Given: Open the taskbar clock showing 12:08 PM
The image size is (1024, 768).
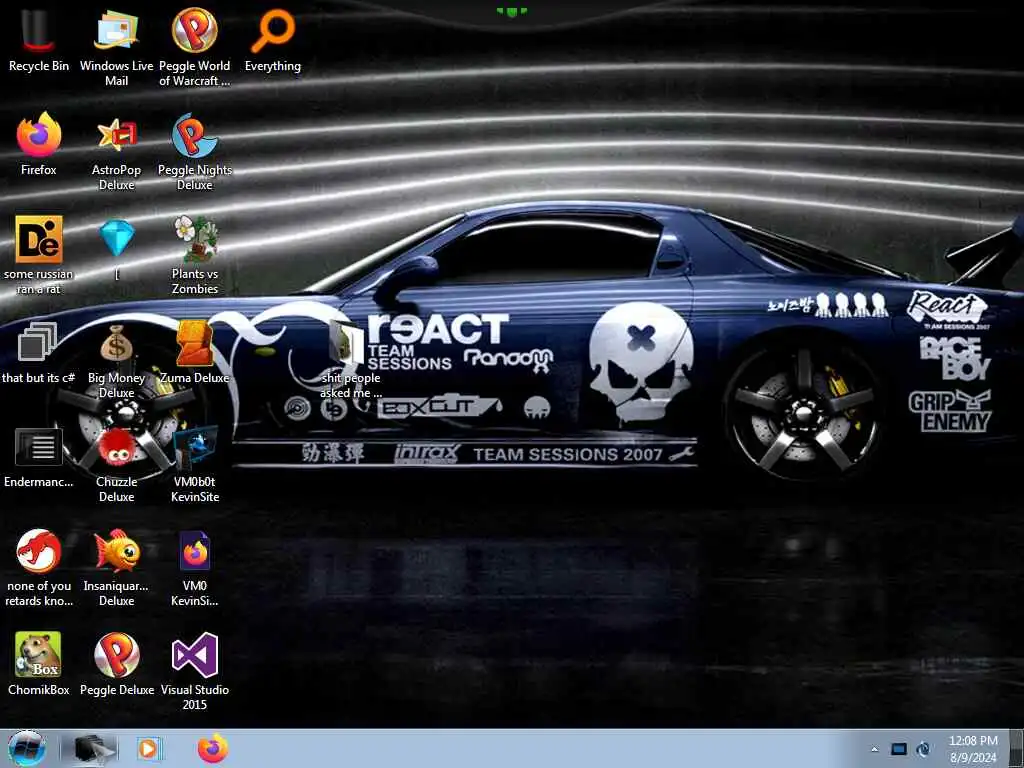Looking at the screenshot, I should tap(973, 749).
